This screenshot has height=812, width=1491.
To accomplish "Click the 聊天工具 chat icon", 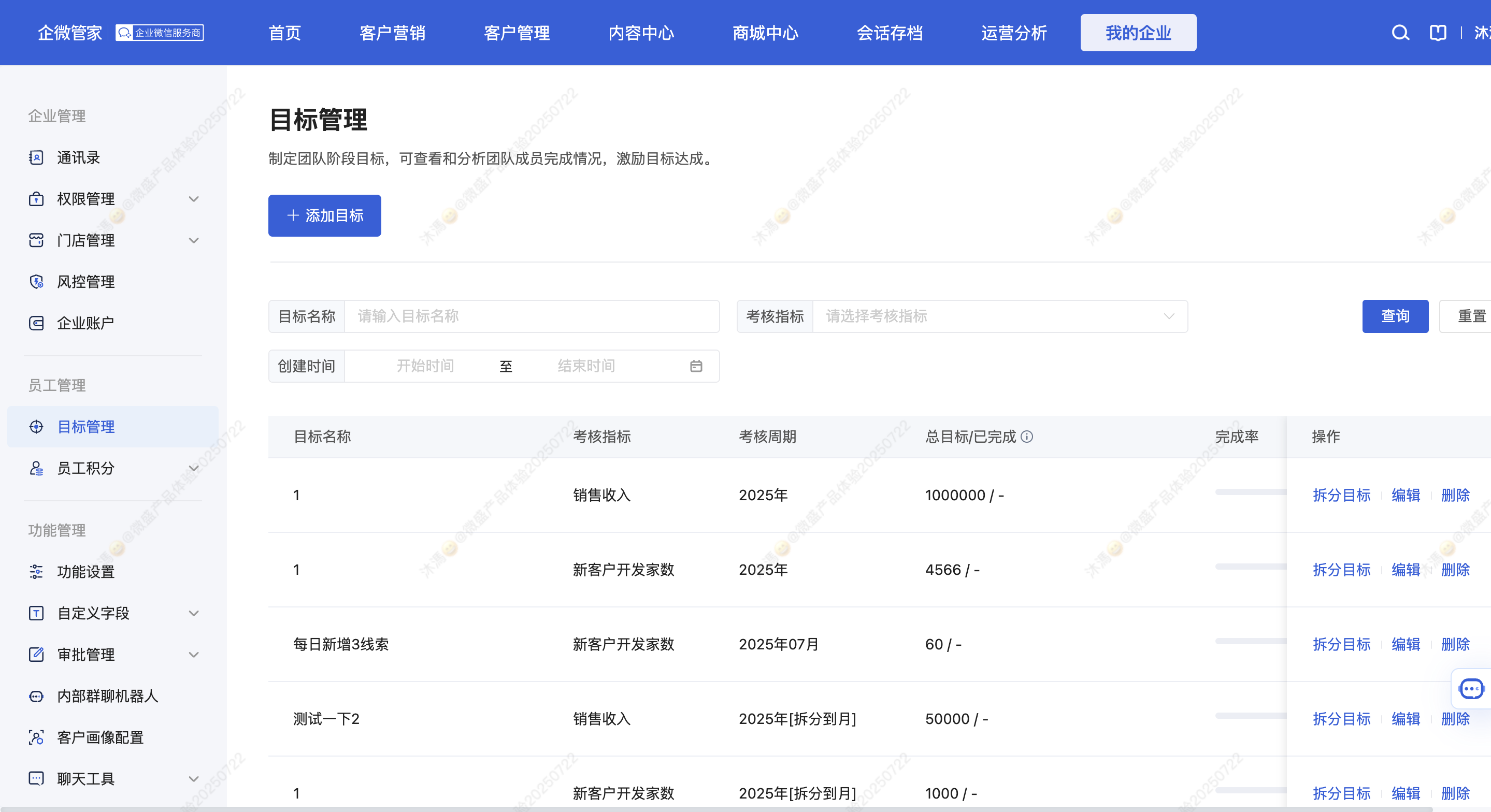I will click(36, 778).
